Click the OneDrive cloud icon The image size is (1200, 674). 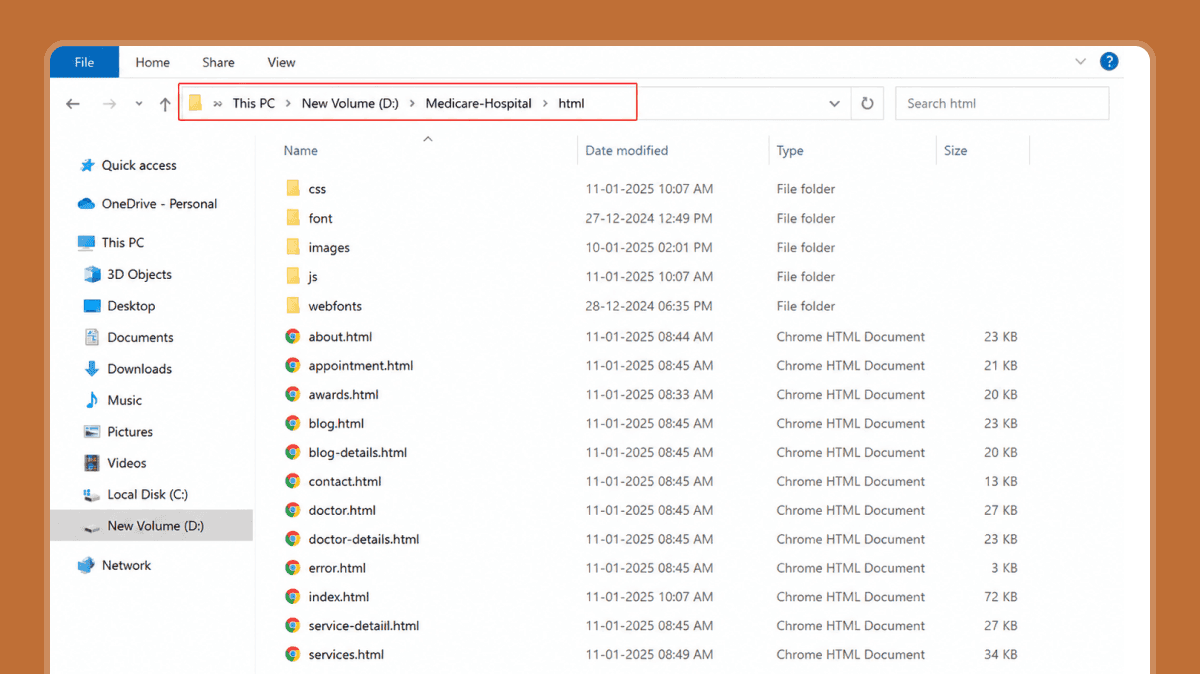pyautogui.click(x=86, y=204)
